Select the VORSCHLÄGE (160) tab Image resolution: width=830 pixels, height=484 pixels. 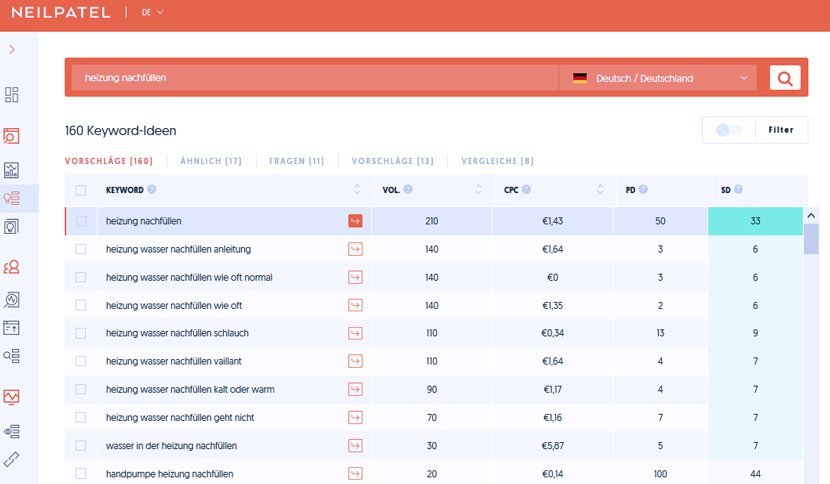pyautogui.click(x=109, y=161)
